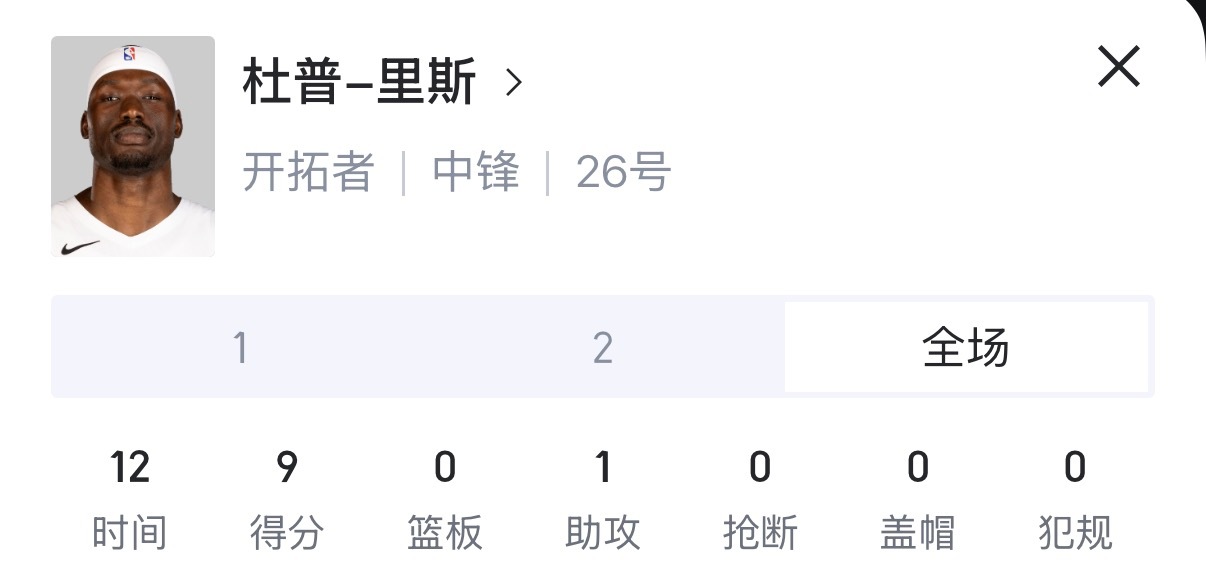The width and height of the screenshot is (1206, 586).
Task: Switch to the 全场 (full game) tab
Action: pyautogui.click(x=966, y=346)
